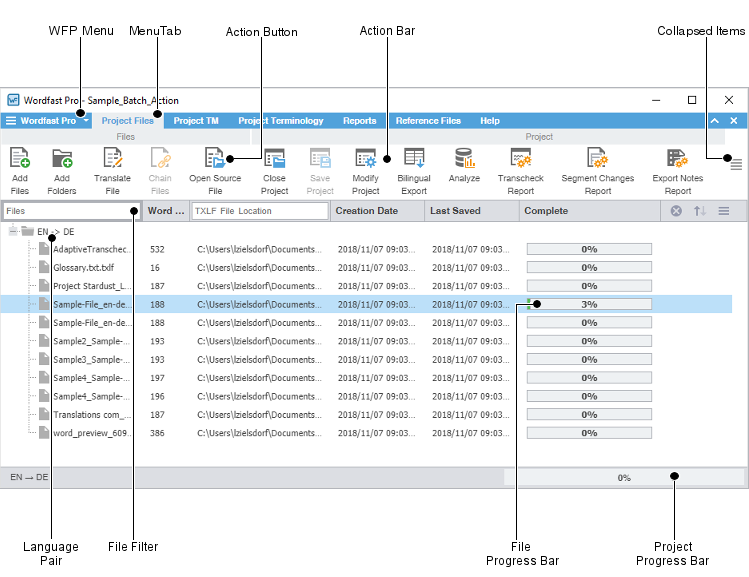Sort by the Last Saved column header
749x577 pixels.
click(471, 211)
